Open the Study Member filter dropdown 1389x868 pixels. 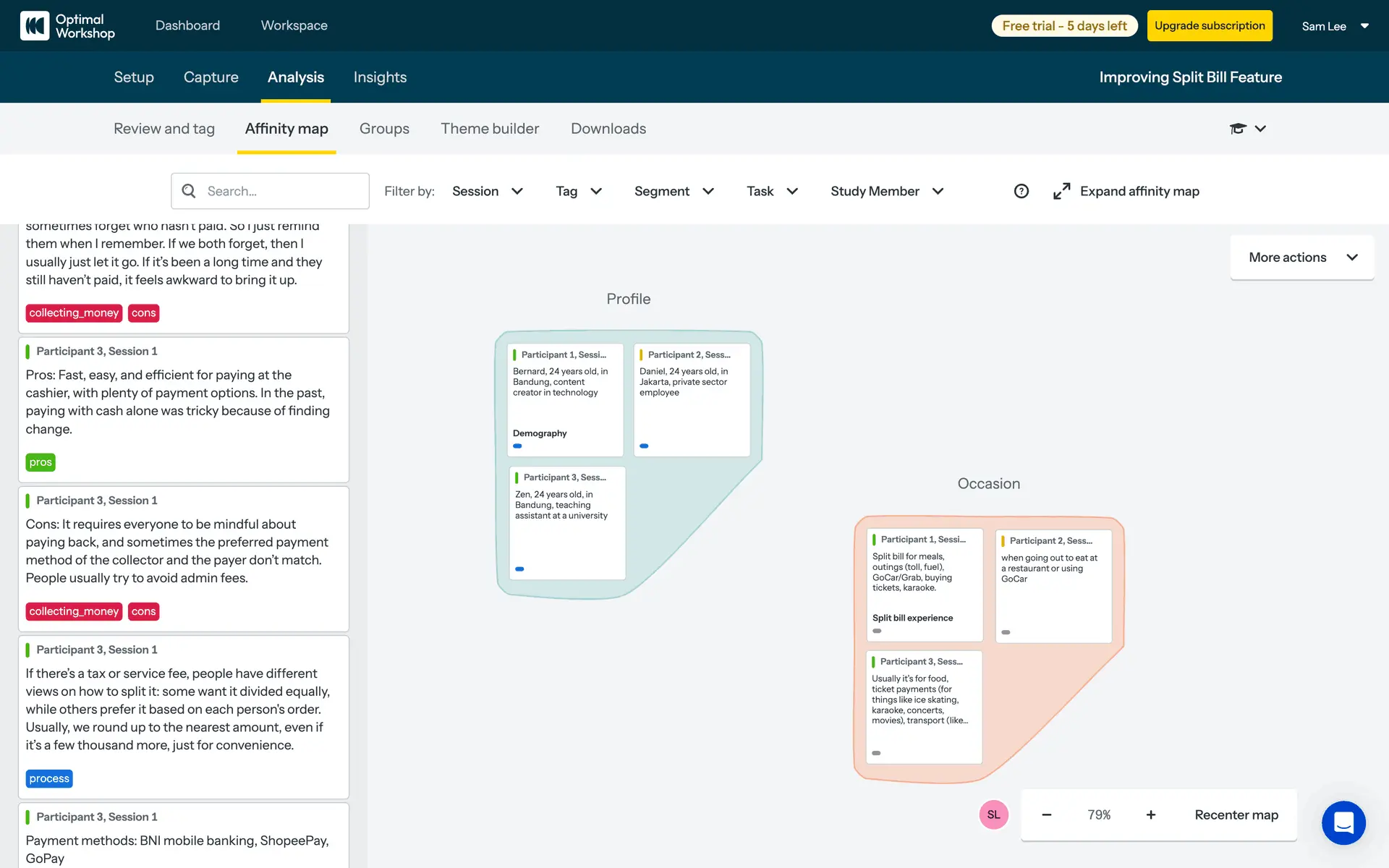tap(886, 191)
